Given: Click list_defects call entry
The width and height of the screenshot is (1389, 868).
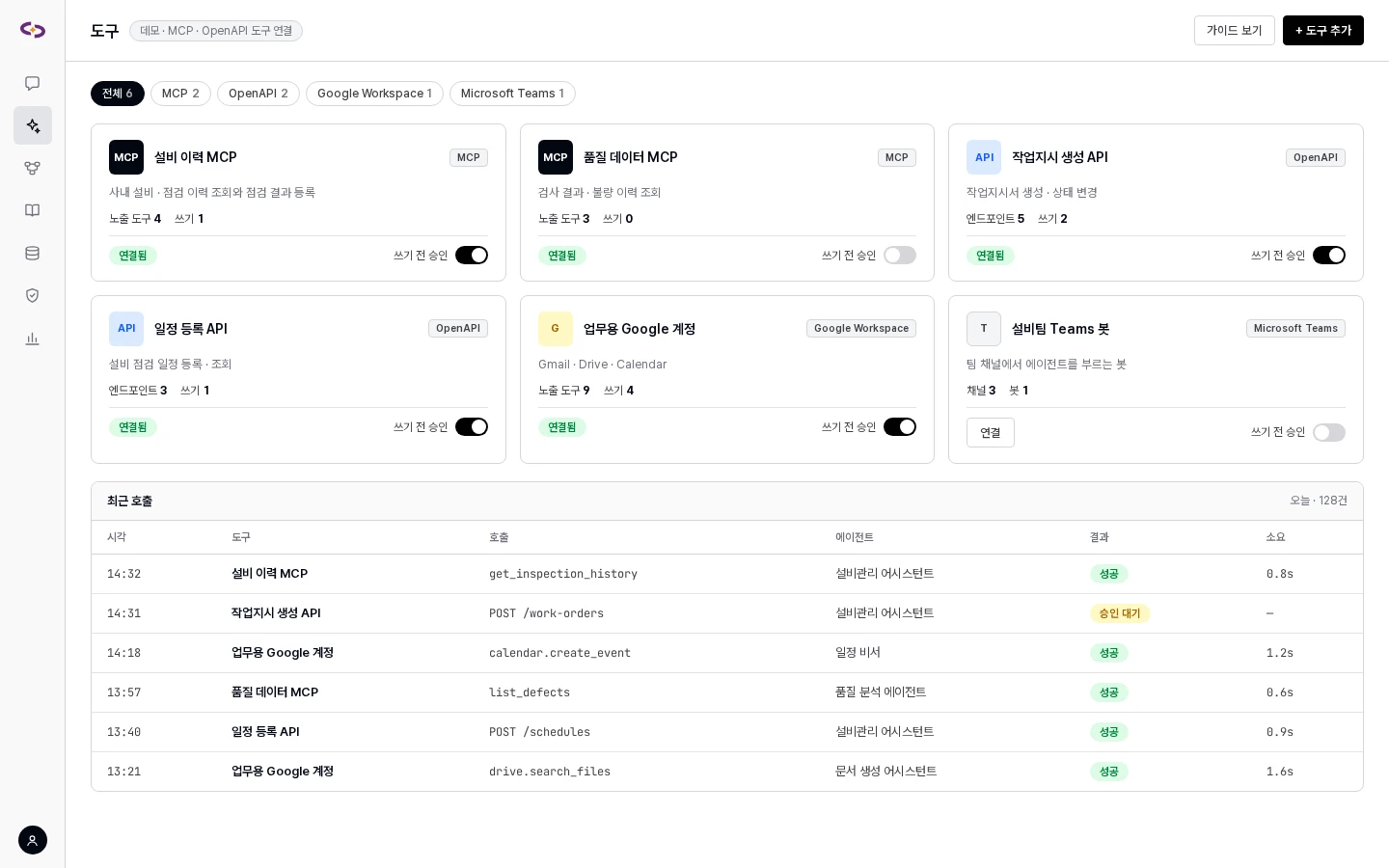Looking at the screenshot, I should coord(530,692).
